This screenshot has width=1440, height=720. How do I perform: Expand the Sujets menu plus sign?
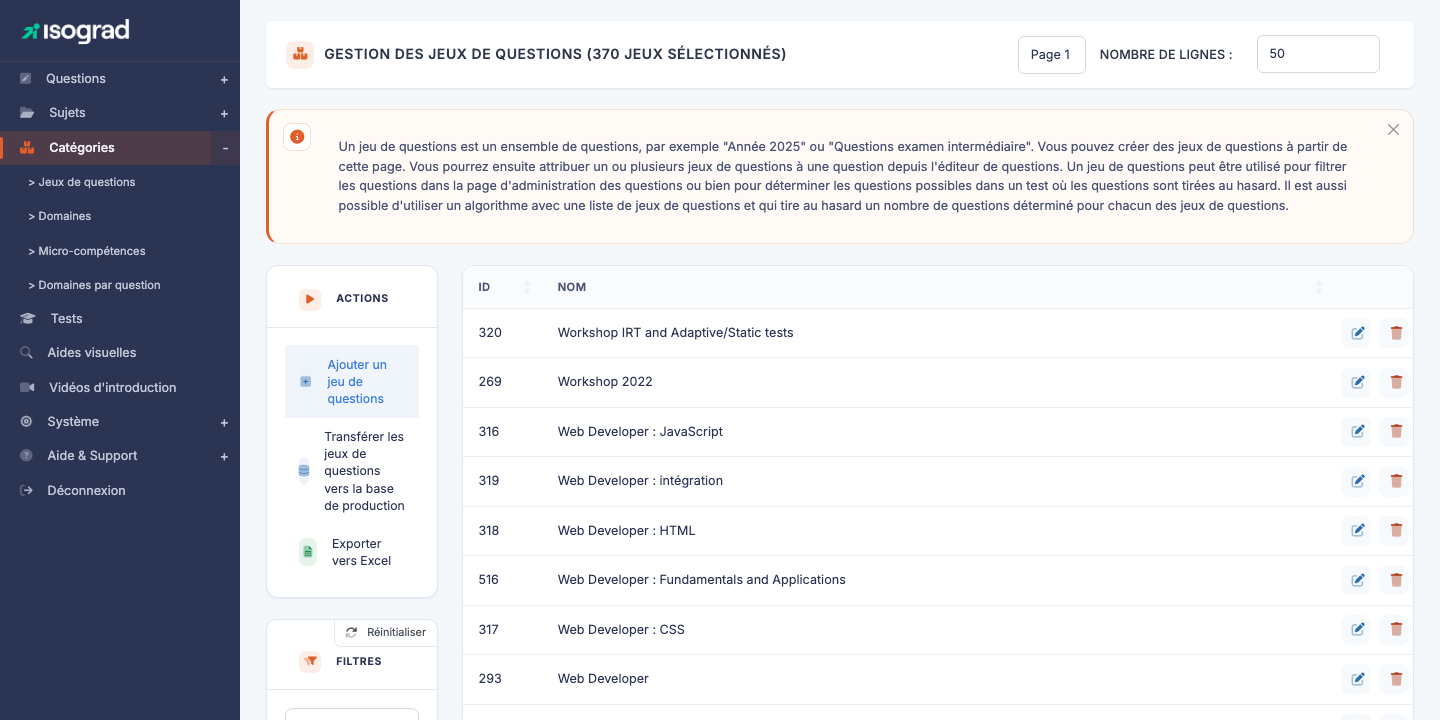click(224, 114)
